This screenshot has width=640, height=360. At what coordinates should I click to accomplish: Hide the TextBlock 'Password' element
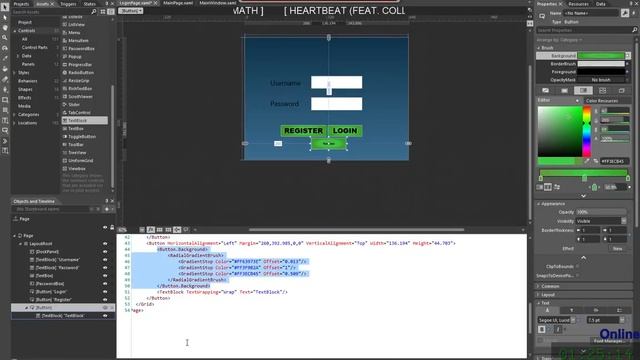pyautogui.click(x=105, y=268)
